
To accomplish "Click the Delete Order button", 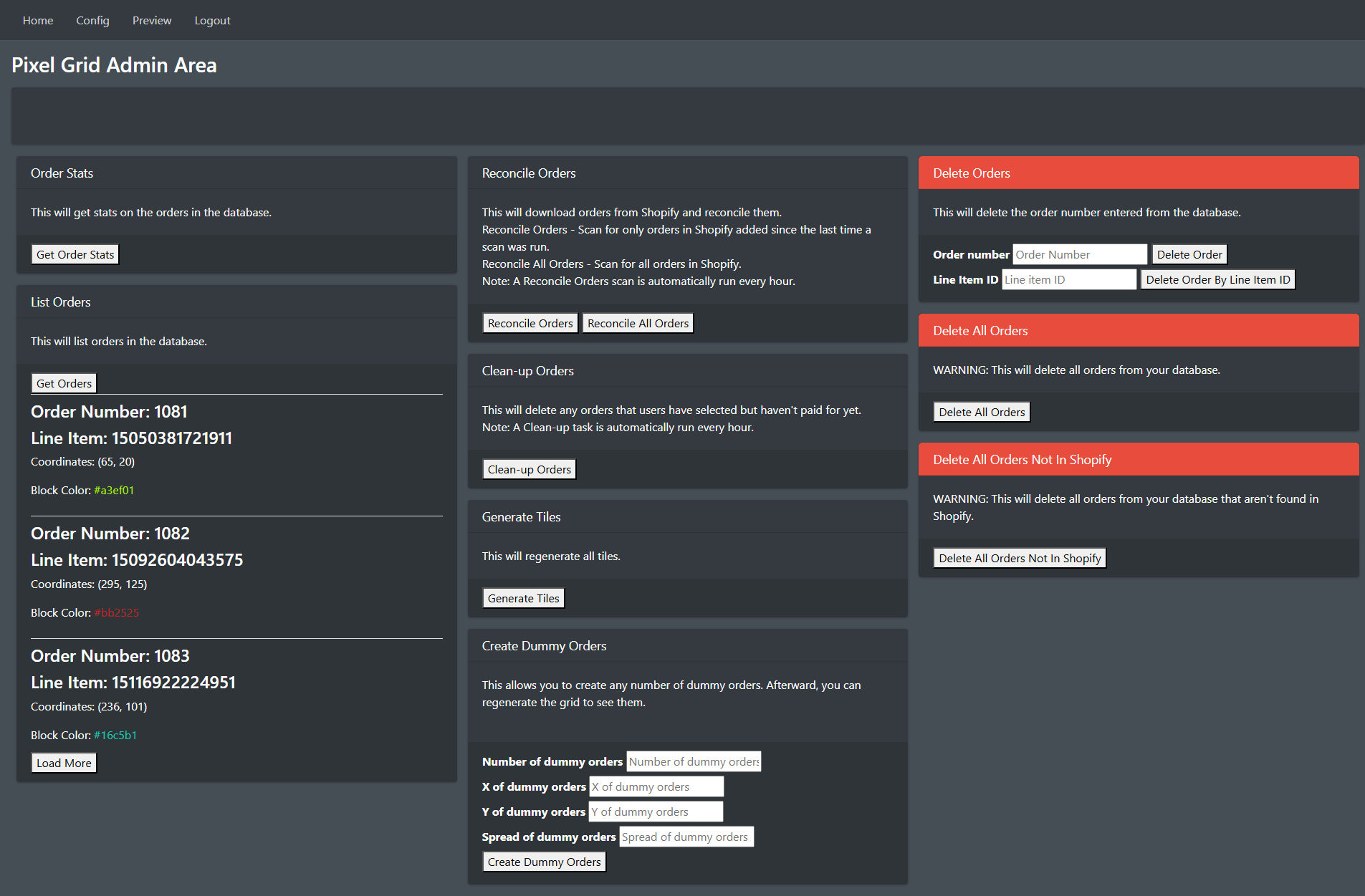I will point(1189,254).
